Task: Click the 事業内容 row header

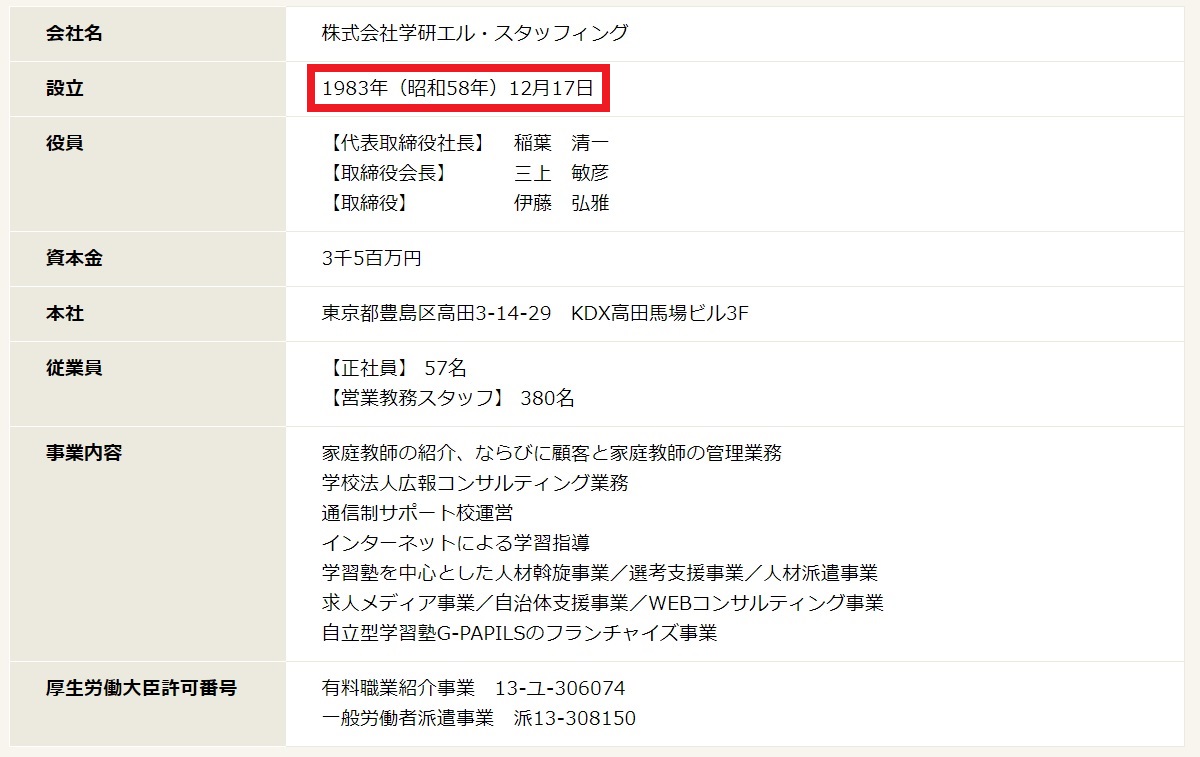Action: 147,543
